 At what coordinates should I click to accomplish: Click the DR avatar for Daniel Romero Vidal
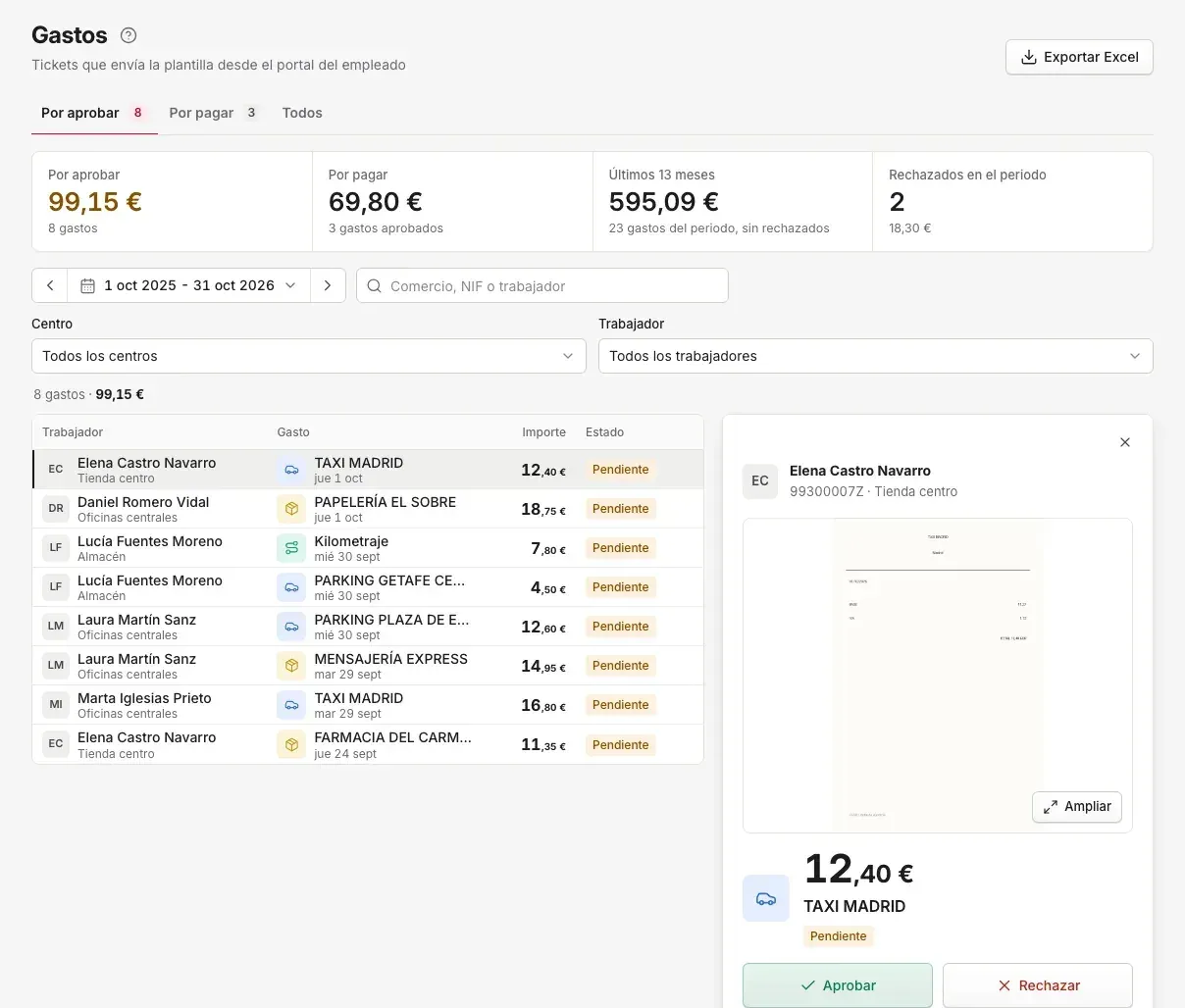pyautogui.click(x=56, y=509)
